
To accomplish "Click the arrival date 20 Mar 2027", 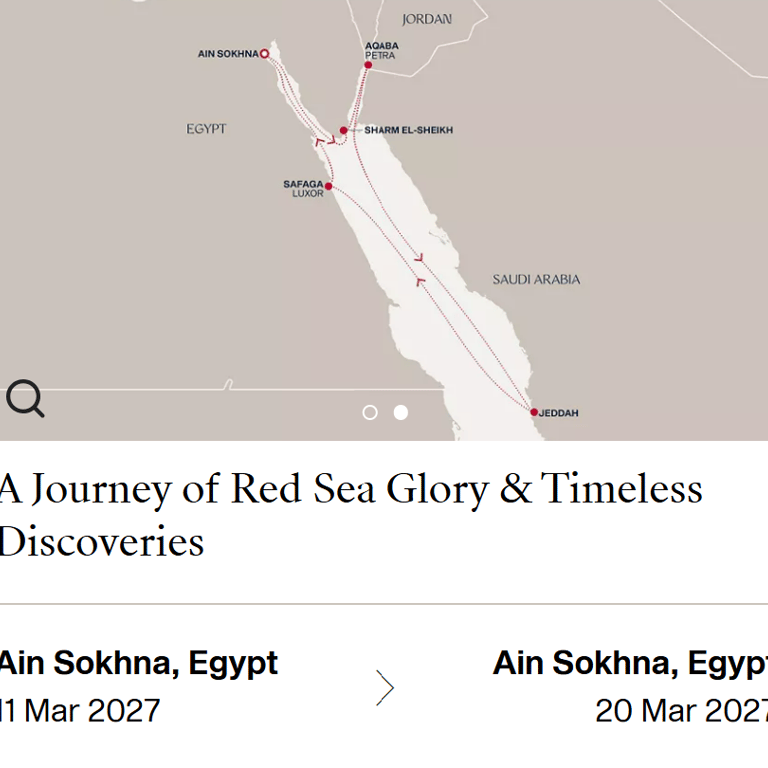I will tap(681, 710).
